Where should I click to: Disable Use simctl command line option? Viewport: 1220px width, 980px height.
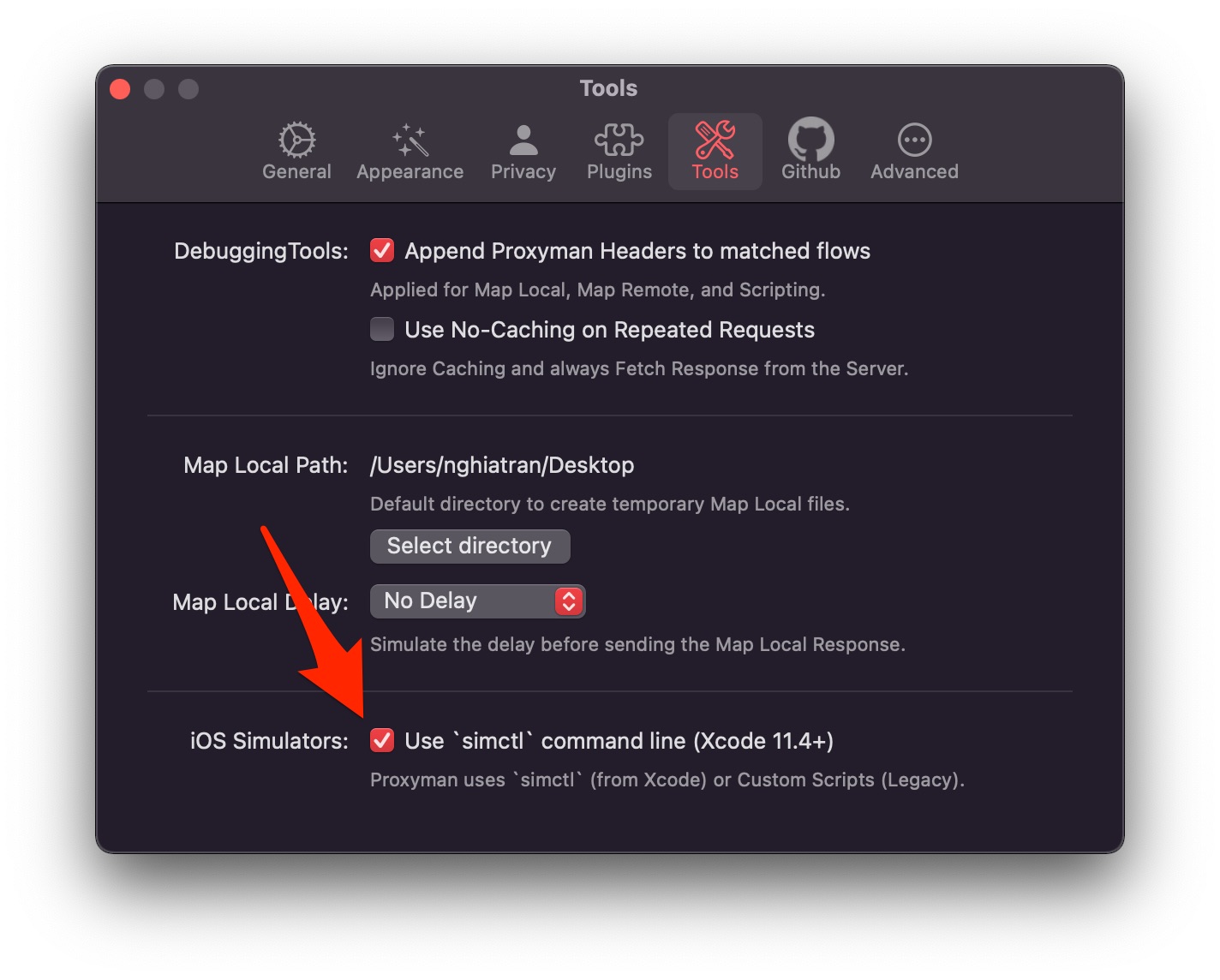[x=382, y=740]
